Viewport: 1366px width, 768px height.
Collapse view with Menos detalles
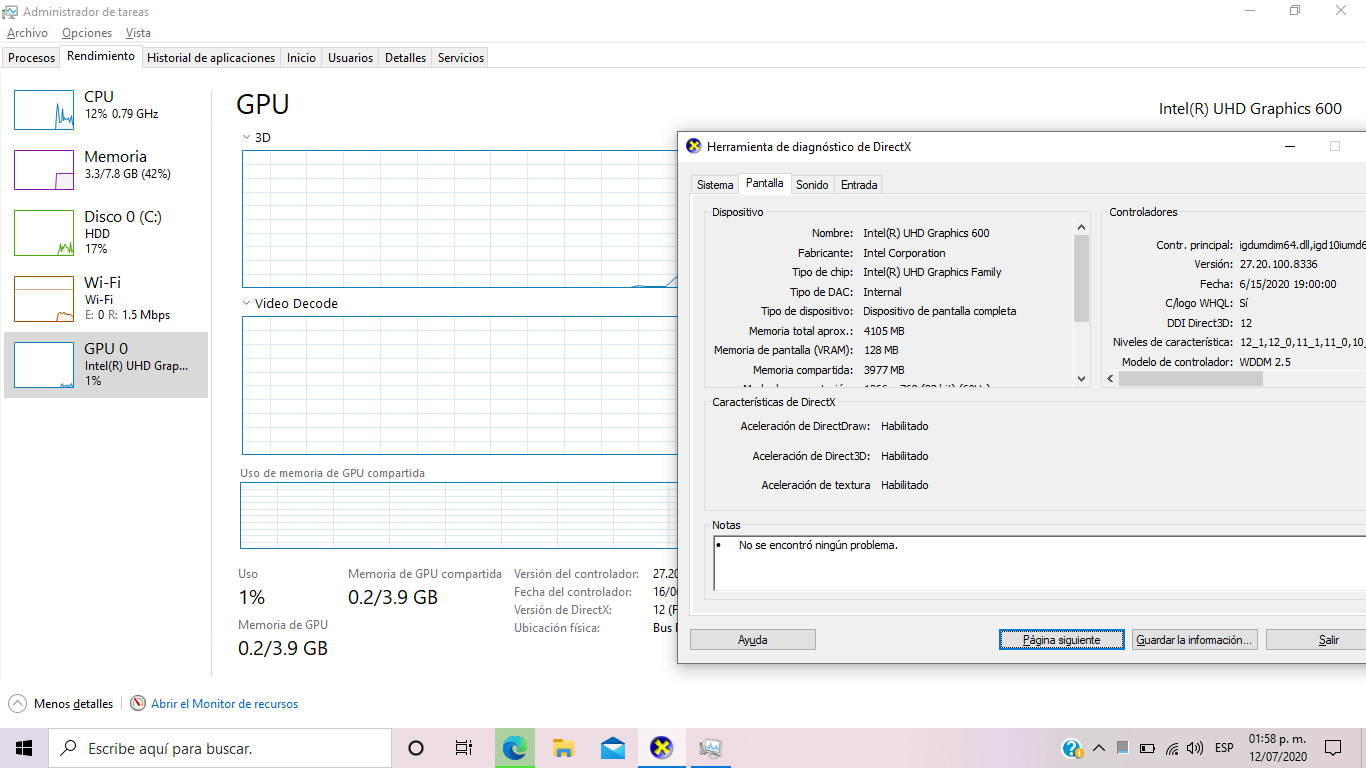60,704
